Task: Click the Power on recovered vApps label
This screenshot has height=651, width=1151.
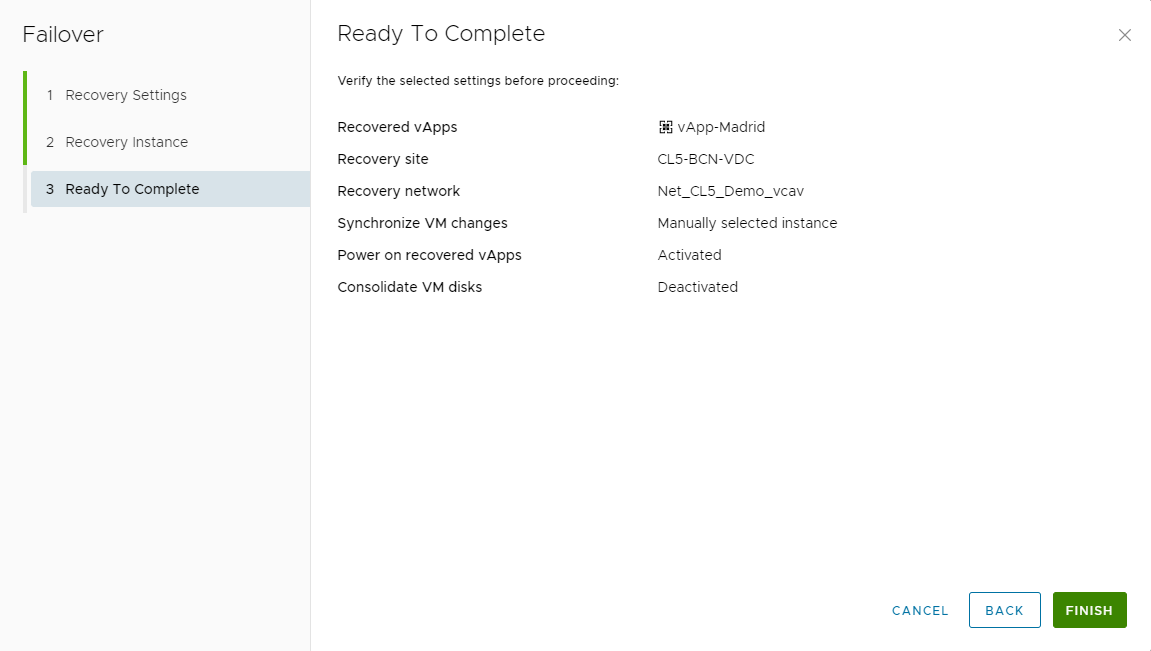Action: (429, 255)
